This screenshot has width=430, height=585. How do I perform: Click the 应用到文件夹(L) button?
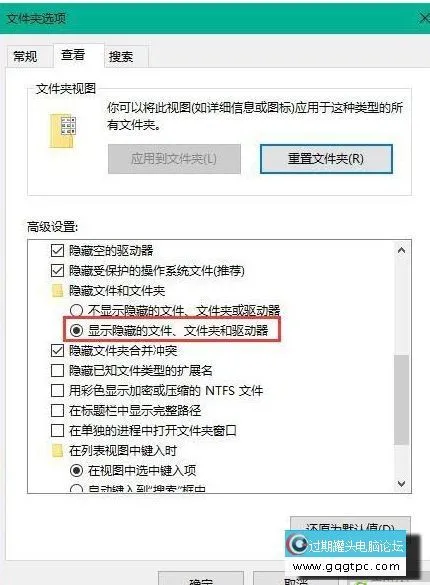[x=174, y=159]
